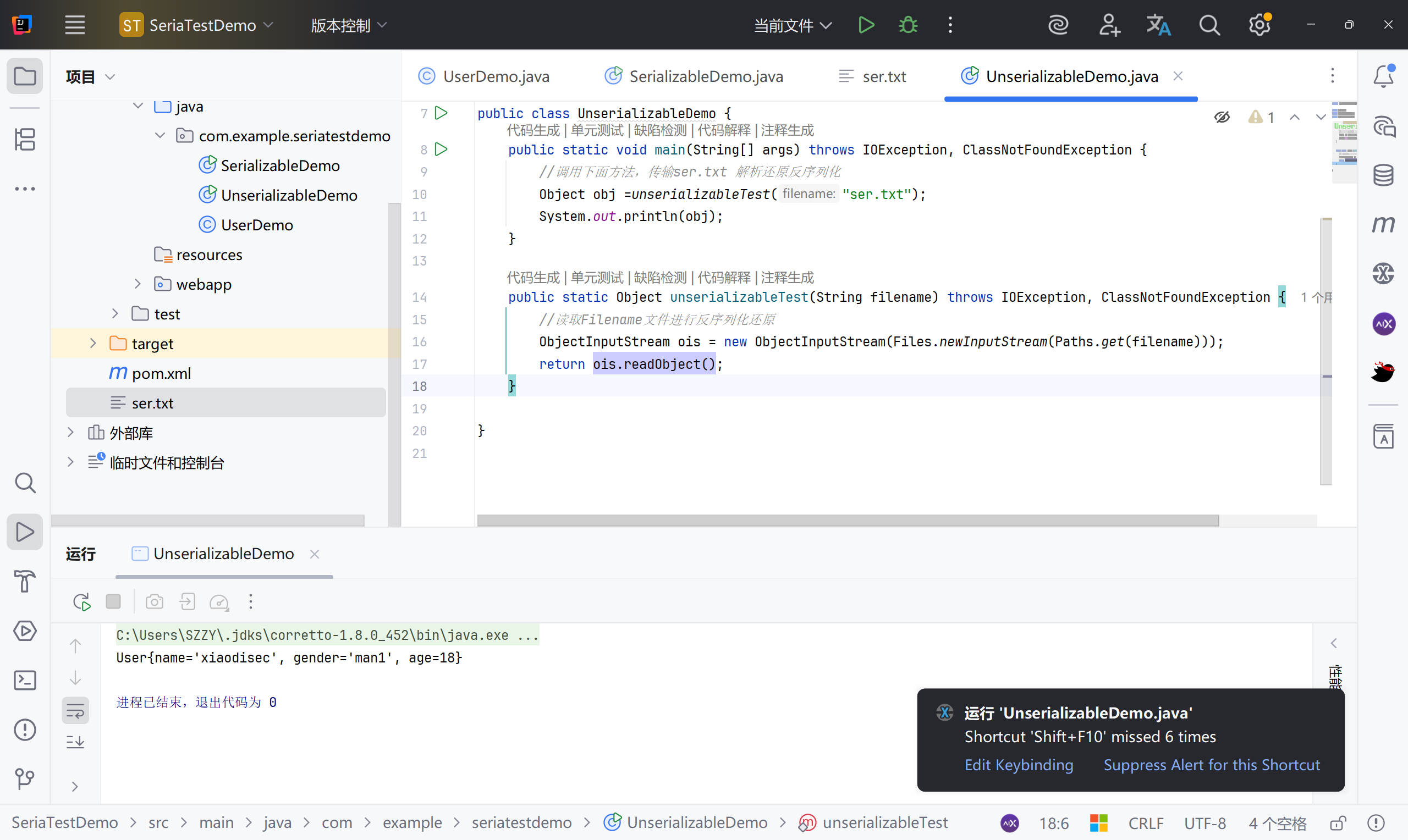Open the Terminal tool window
Image resolution: width=1408 pixels, height=840 pixels.
pos(25,680)
